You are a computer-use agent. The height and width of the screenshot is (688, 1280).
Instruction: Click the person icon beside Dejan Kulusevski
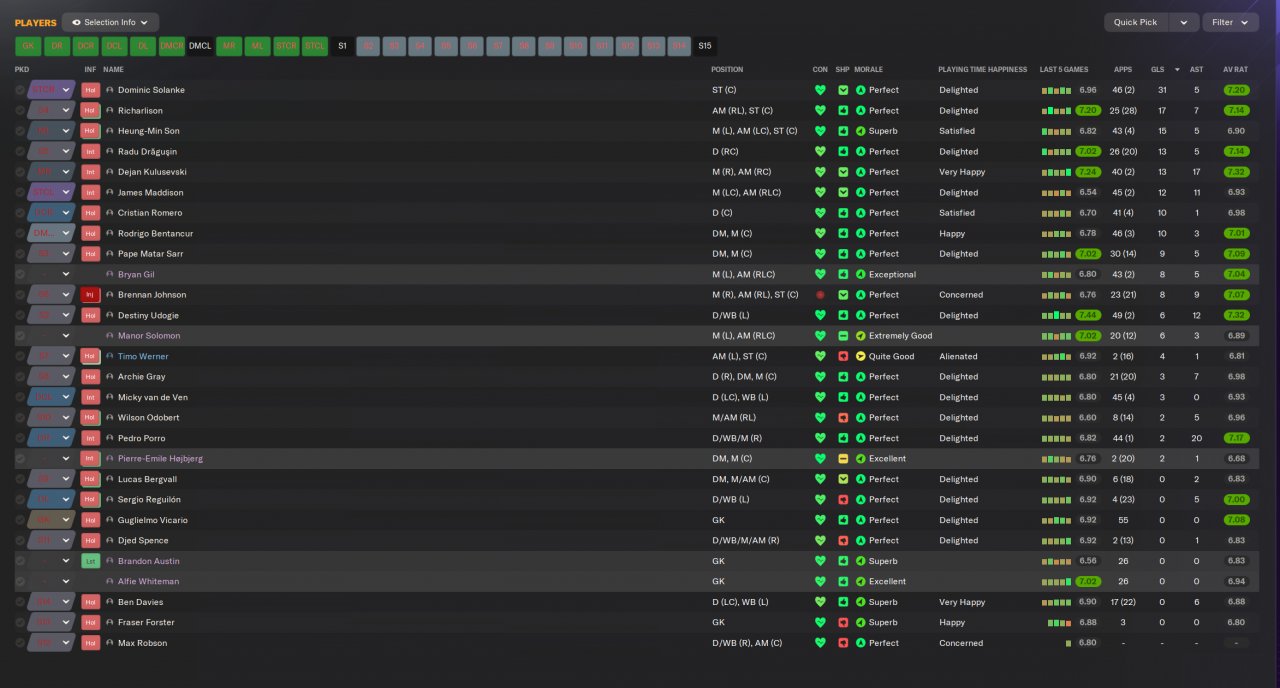110,172
